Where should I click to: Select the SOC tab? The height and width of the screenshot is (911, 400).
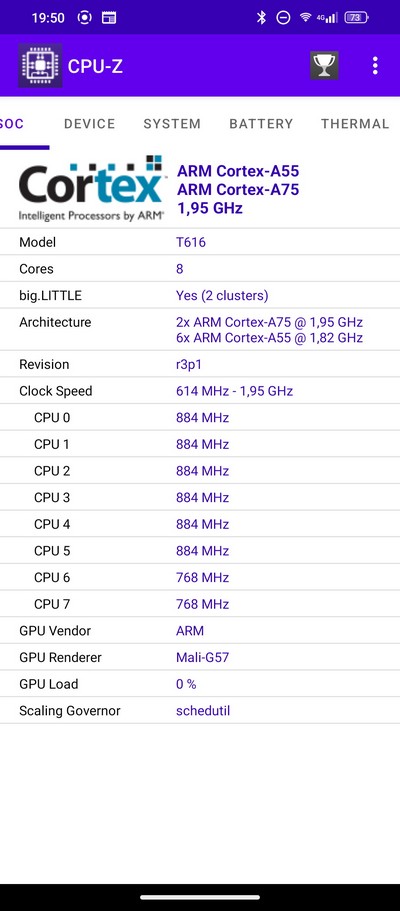coord(12,124)
